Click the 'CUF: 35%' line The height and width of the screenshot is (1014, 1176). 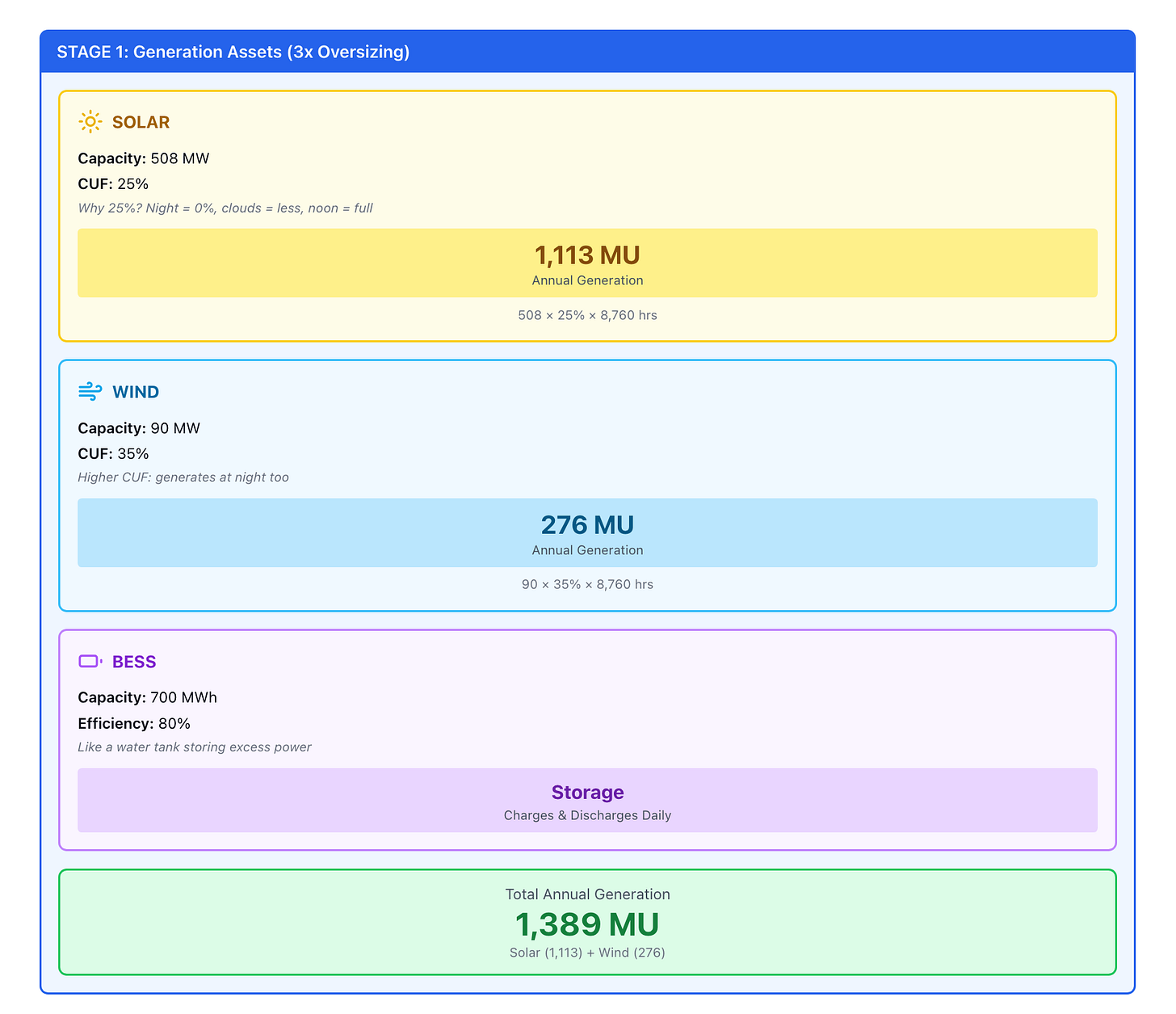coord(113,454)
